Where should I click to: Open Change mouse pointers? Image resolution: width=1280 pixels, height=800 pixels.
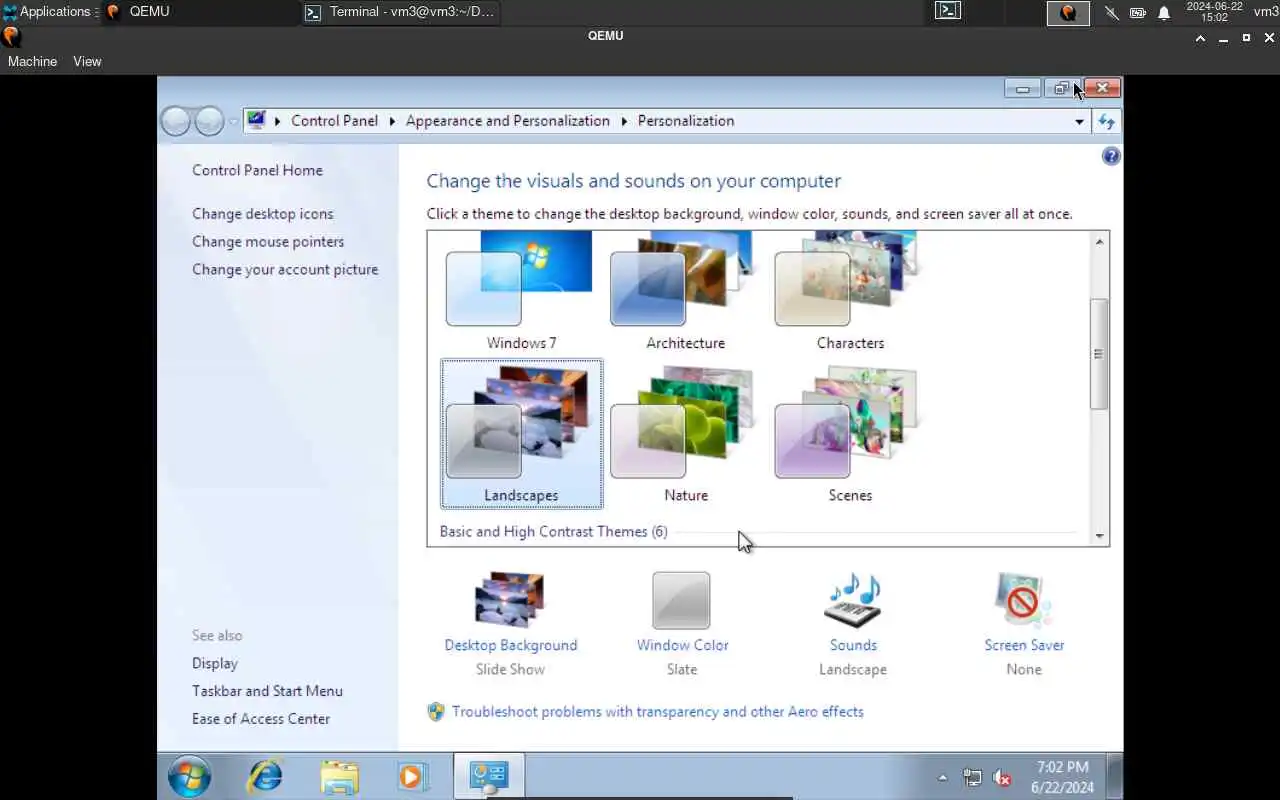coord(268,242)
